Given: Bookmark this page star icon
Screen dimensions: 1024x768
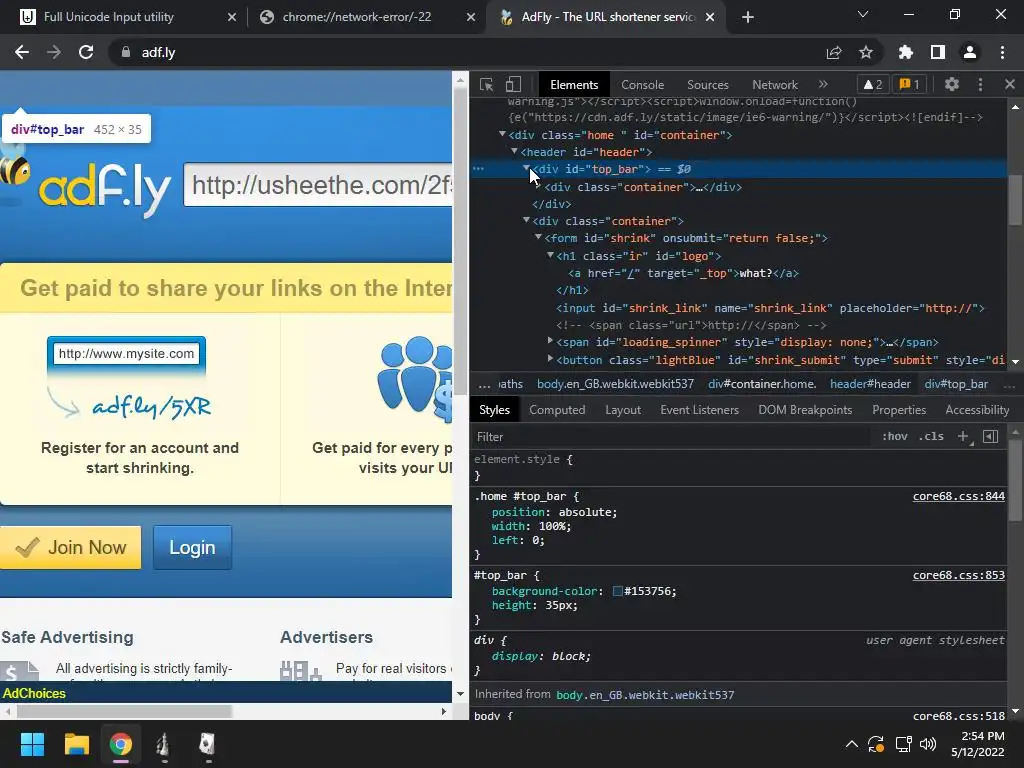Looking at the screenshot, I should [x=866, y=52].
